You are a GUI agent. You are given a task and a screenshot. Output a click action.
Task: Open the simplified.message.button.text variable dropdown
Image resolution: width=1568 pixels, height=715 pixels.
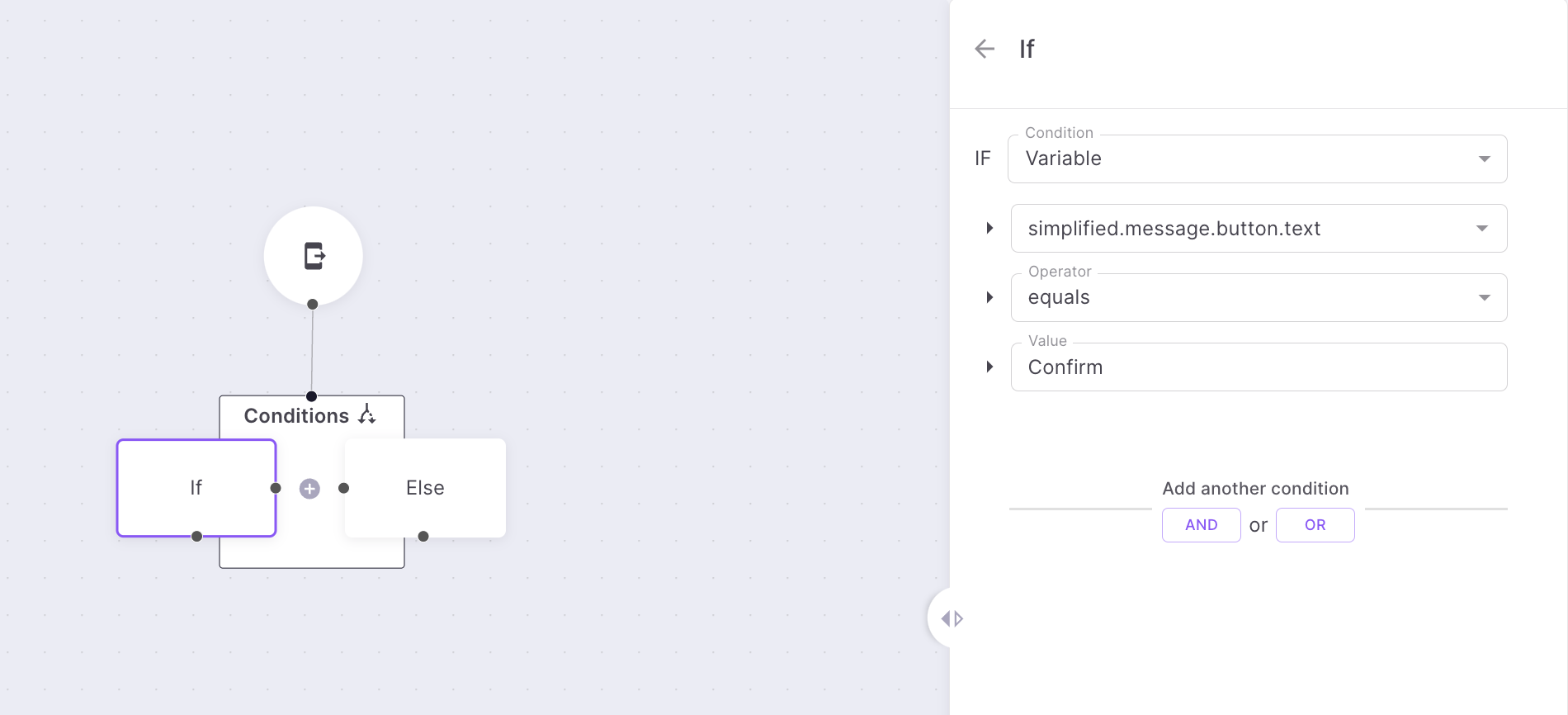[1259, 229]
